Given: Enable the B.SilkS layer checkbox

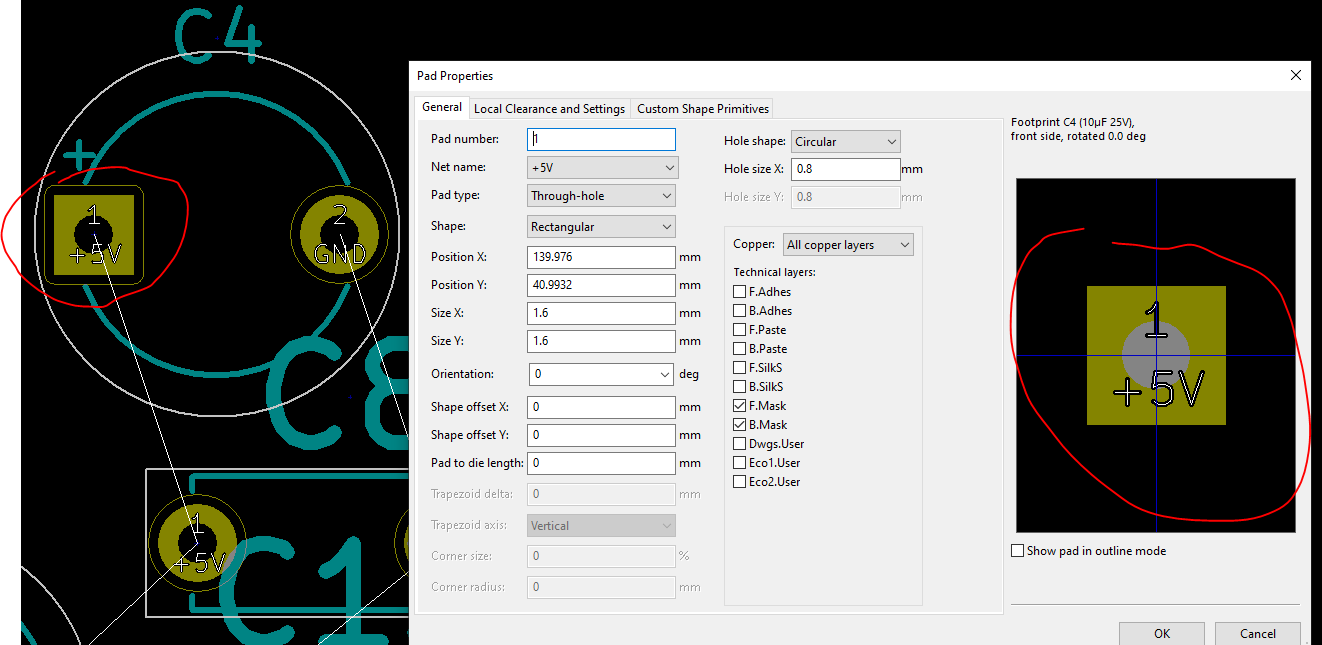Looking at the screenshot, I should 740,387.
